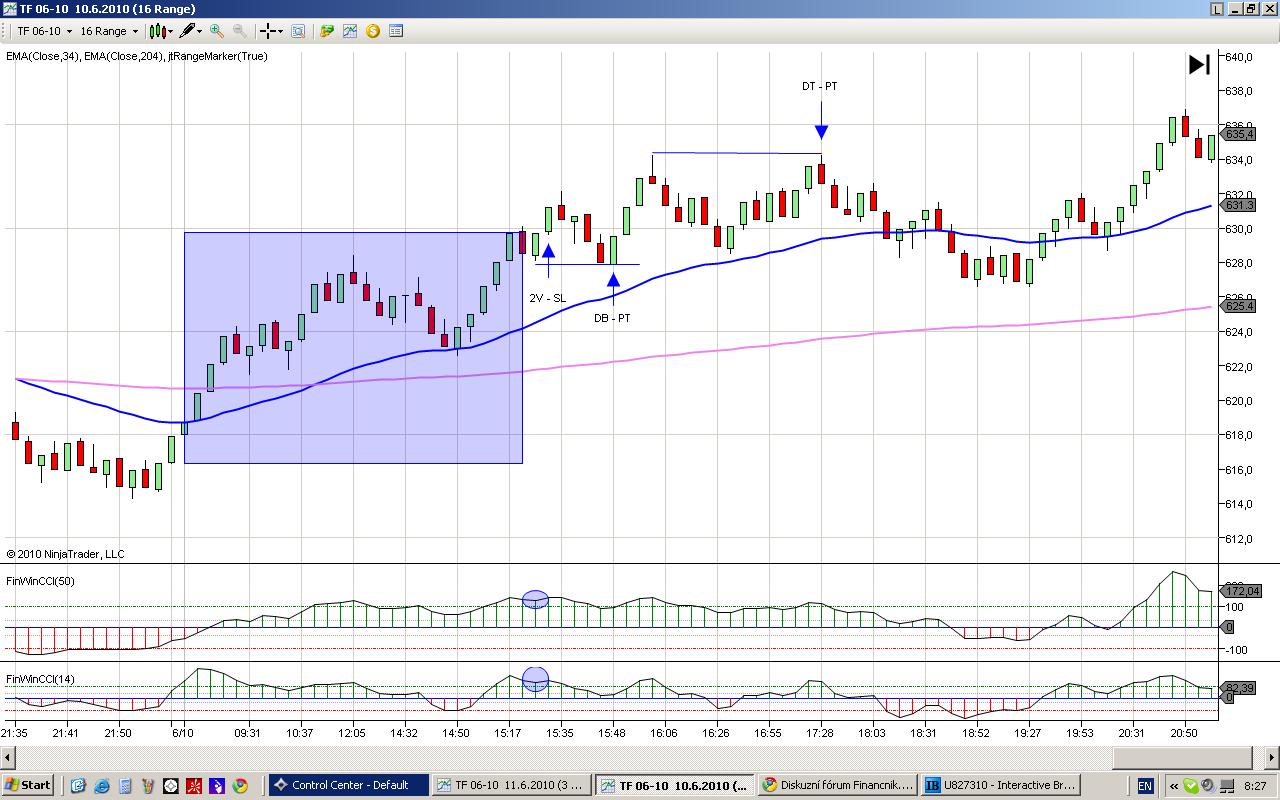This screenshot has height=800, width=1280.
Task: Launch the black-and-white circle quick launch icon
Action: coord(171,786)
